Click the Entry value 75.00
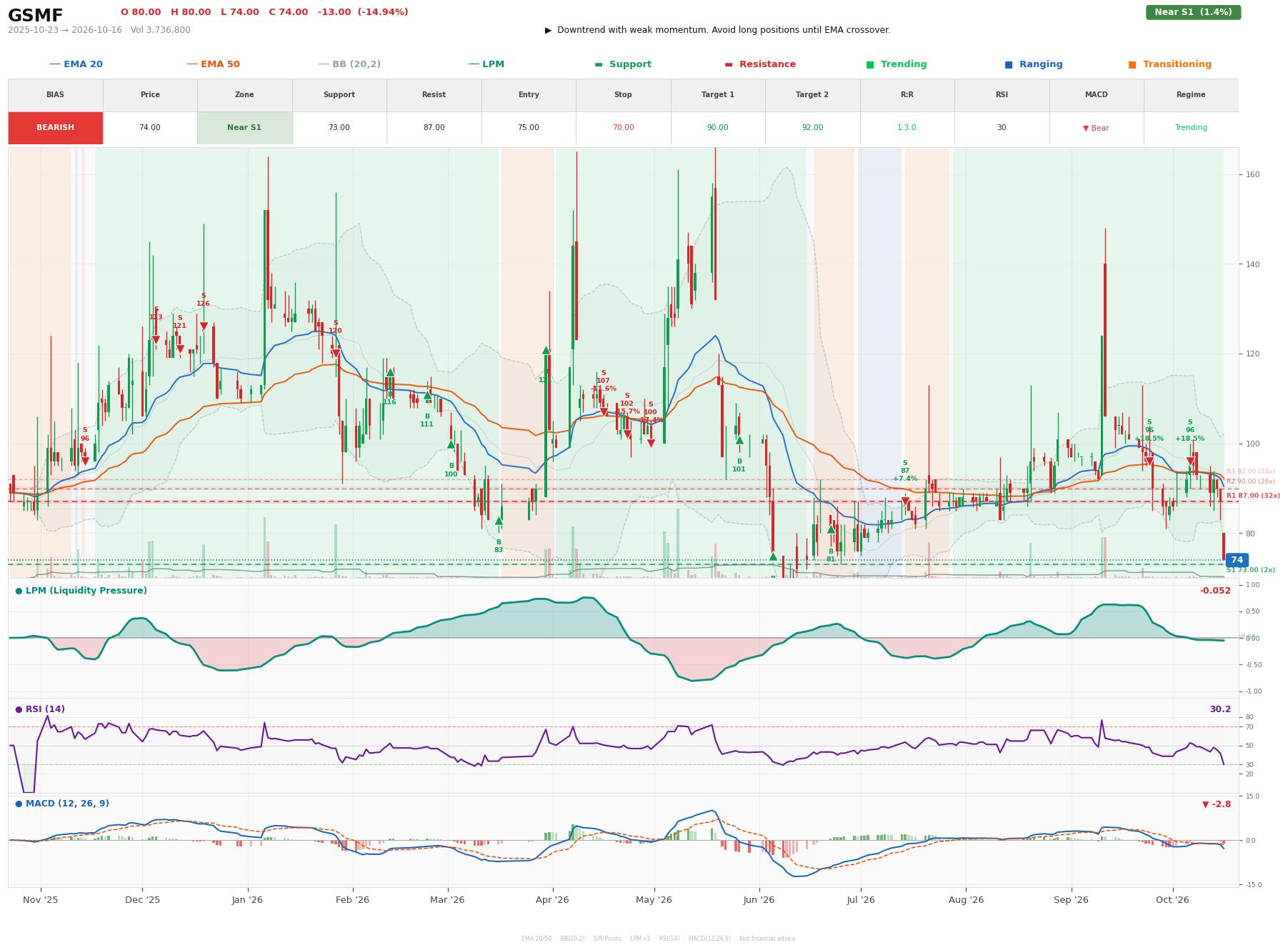 click(x=529, y=128)
